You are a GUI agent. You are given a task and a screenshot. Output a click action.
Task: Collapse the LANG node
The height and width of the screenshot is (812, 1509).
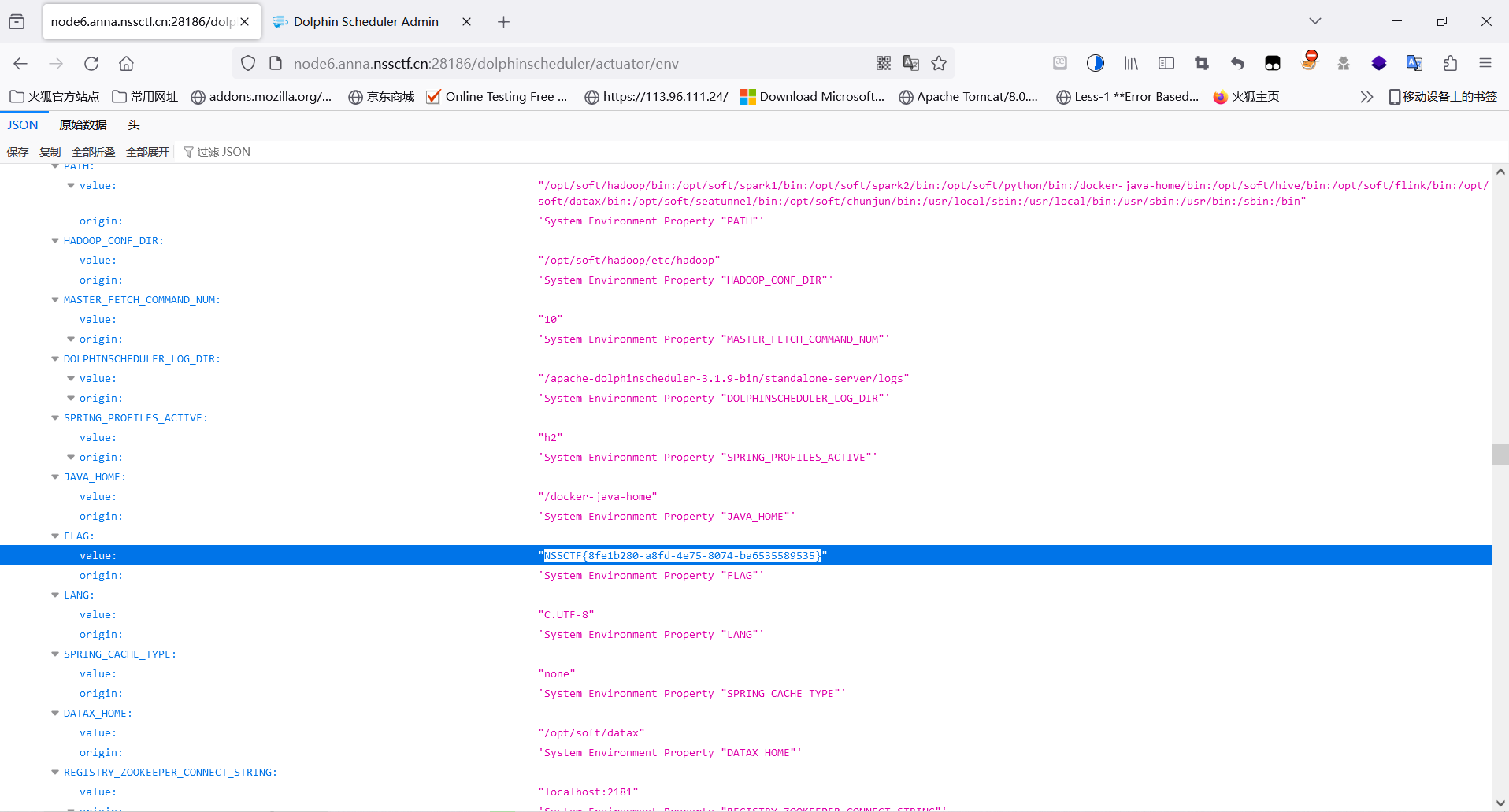[x=55, y=595]
